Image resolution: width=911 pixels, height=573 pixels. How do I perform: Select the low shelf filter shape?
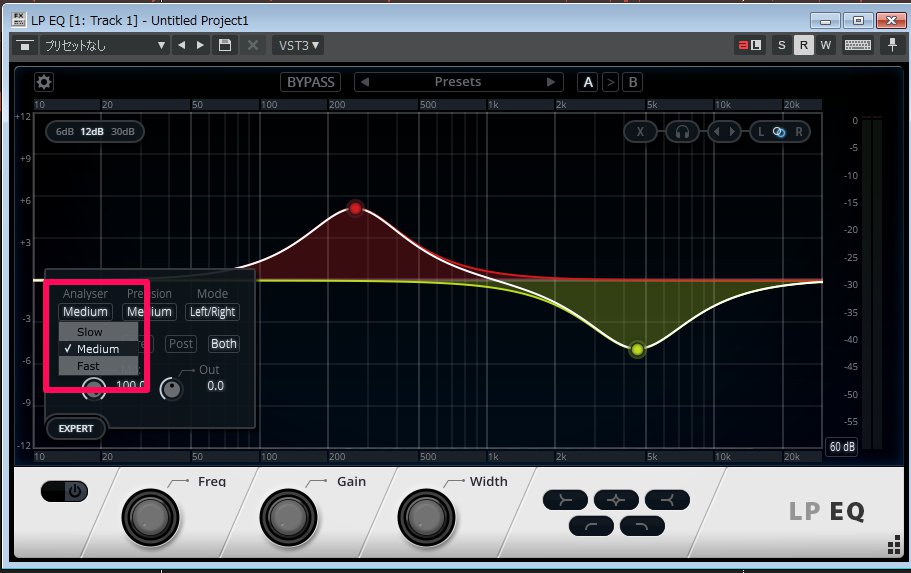coord(565,500)
